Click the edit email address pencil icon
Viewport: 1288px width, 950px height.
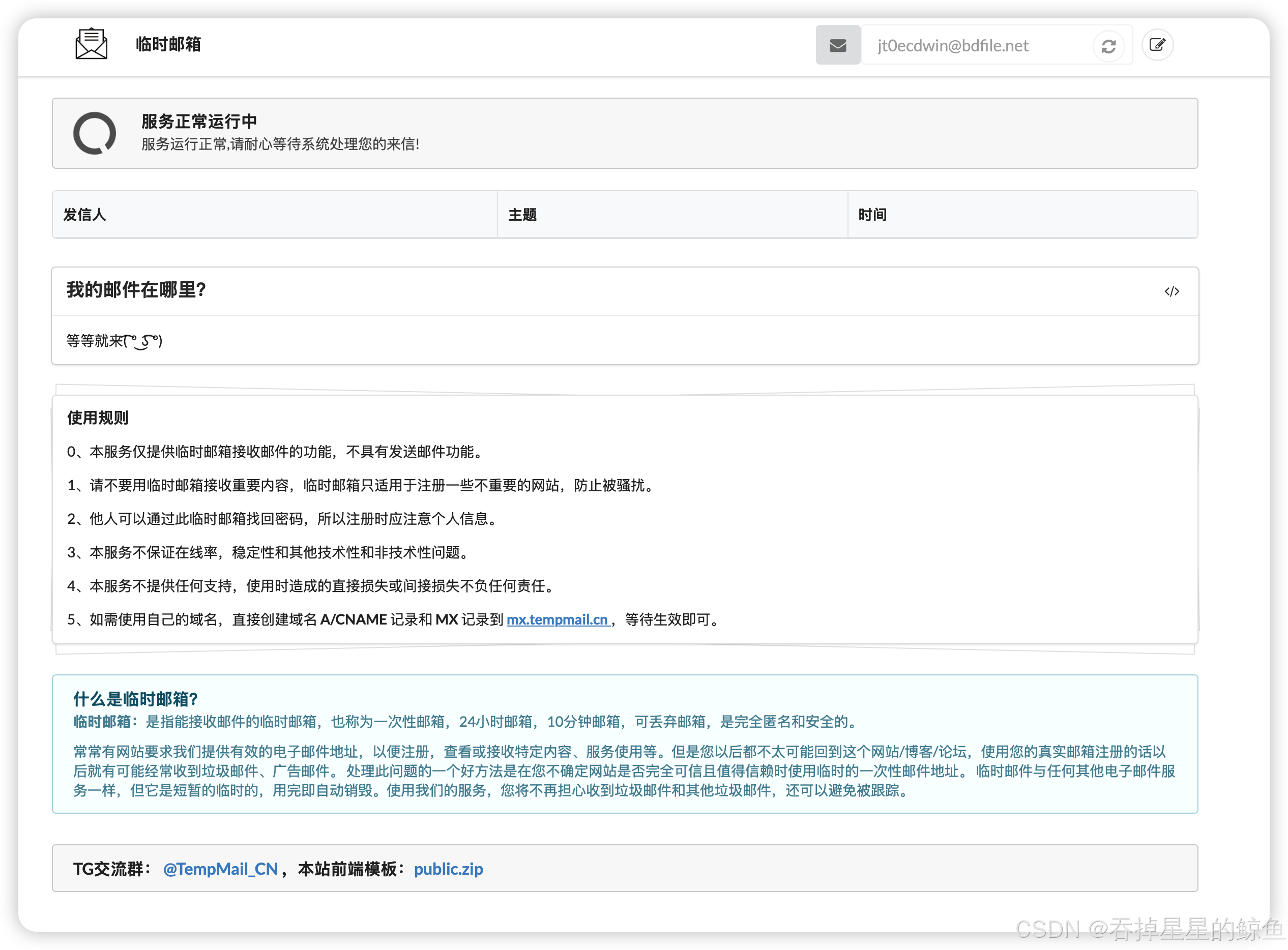click(x=1157, y=45)
